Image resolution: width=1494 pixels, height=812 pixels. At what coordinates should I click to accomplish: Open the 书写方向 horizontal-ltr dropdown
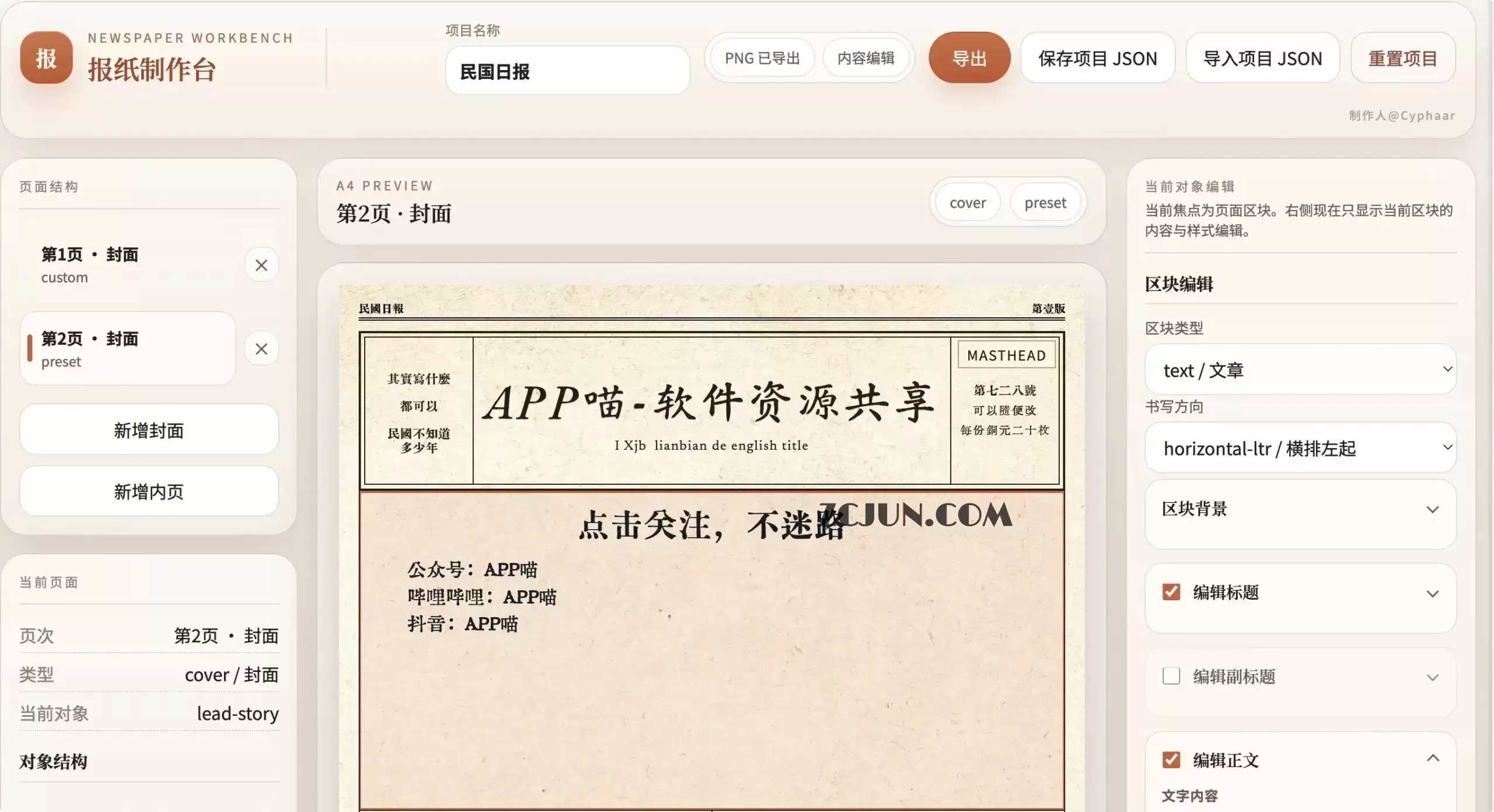click(1300, 448)
